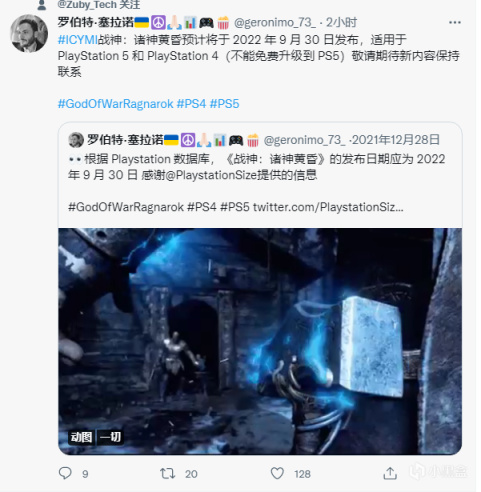The width and height of the screenshot is (481, 492).
Task: Like the tweet with heart icon
Action: pos(277,473)
